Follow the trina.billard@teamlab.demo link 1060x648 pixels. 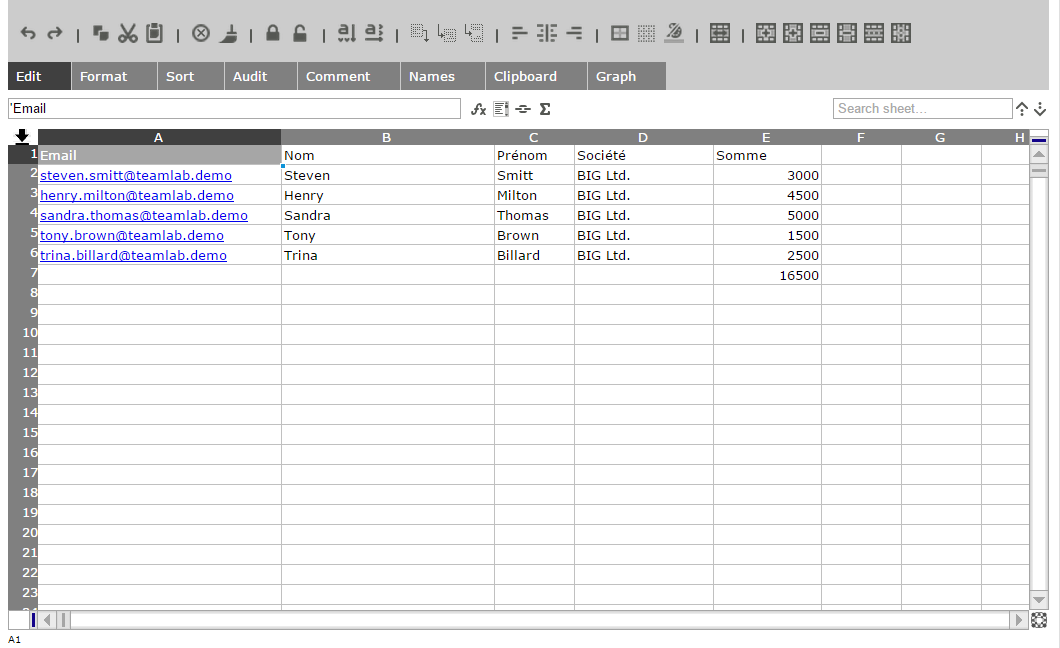[x=133, y=255]
